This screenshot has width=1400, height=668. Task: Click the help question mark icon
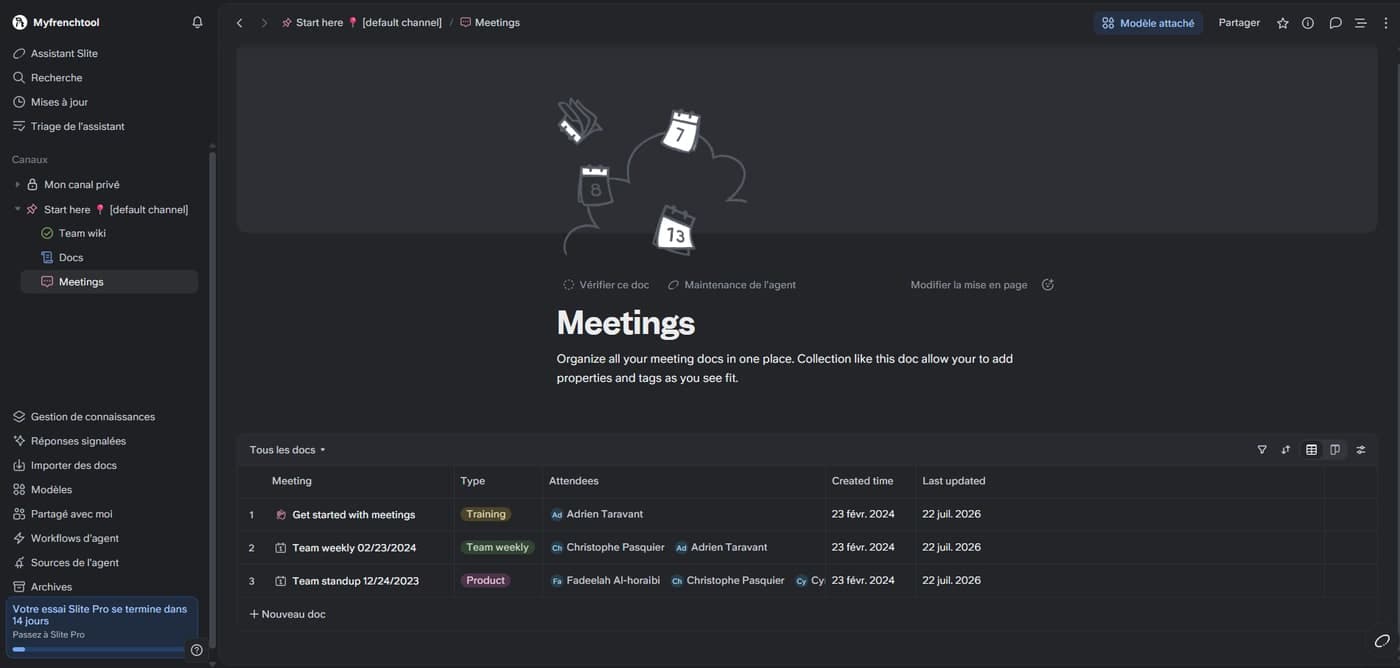coord(197,650)
